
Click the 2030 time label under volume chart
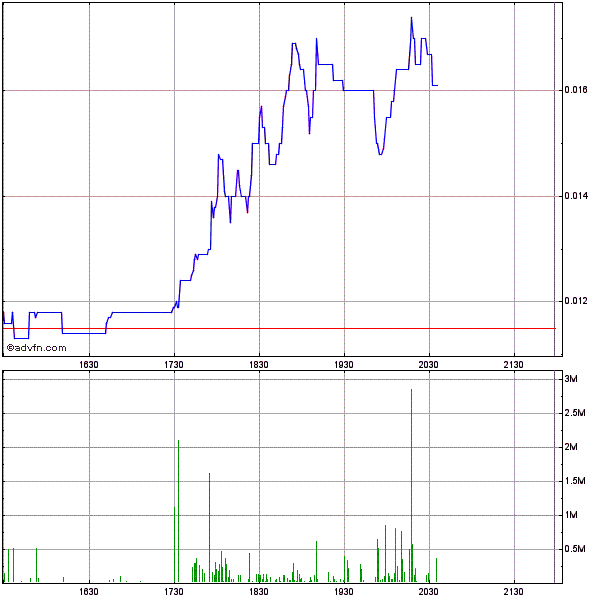(x=429, y=592)
